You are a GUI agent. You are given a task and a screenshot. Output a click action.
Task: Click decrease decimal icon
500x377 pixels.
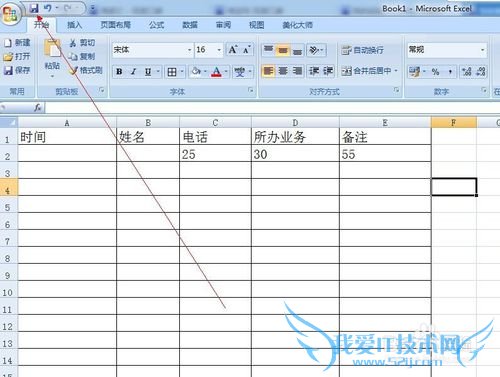coord(481,71)
